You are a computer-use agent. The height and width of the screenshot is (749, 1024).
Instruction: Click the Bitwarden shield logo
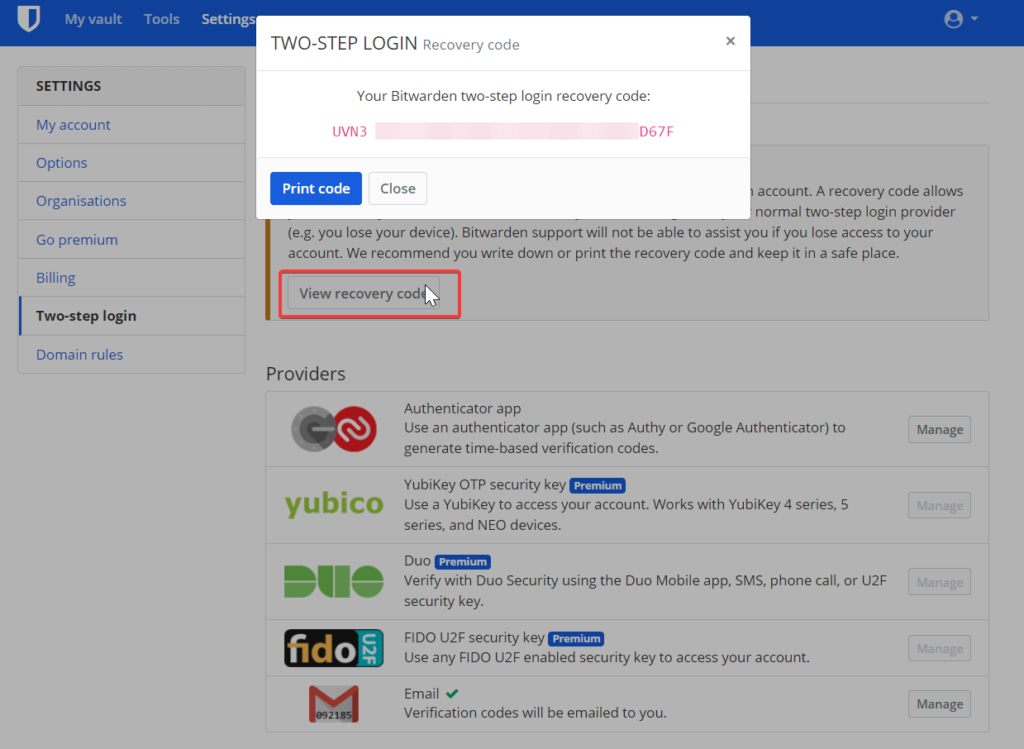pos(29,18)
